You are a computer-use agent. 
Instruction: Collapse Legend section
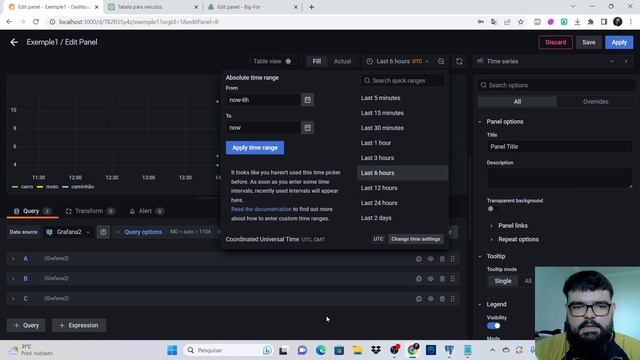[496, 304]
